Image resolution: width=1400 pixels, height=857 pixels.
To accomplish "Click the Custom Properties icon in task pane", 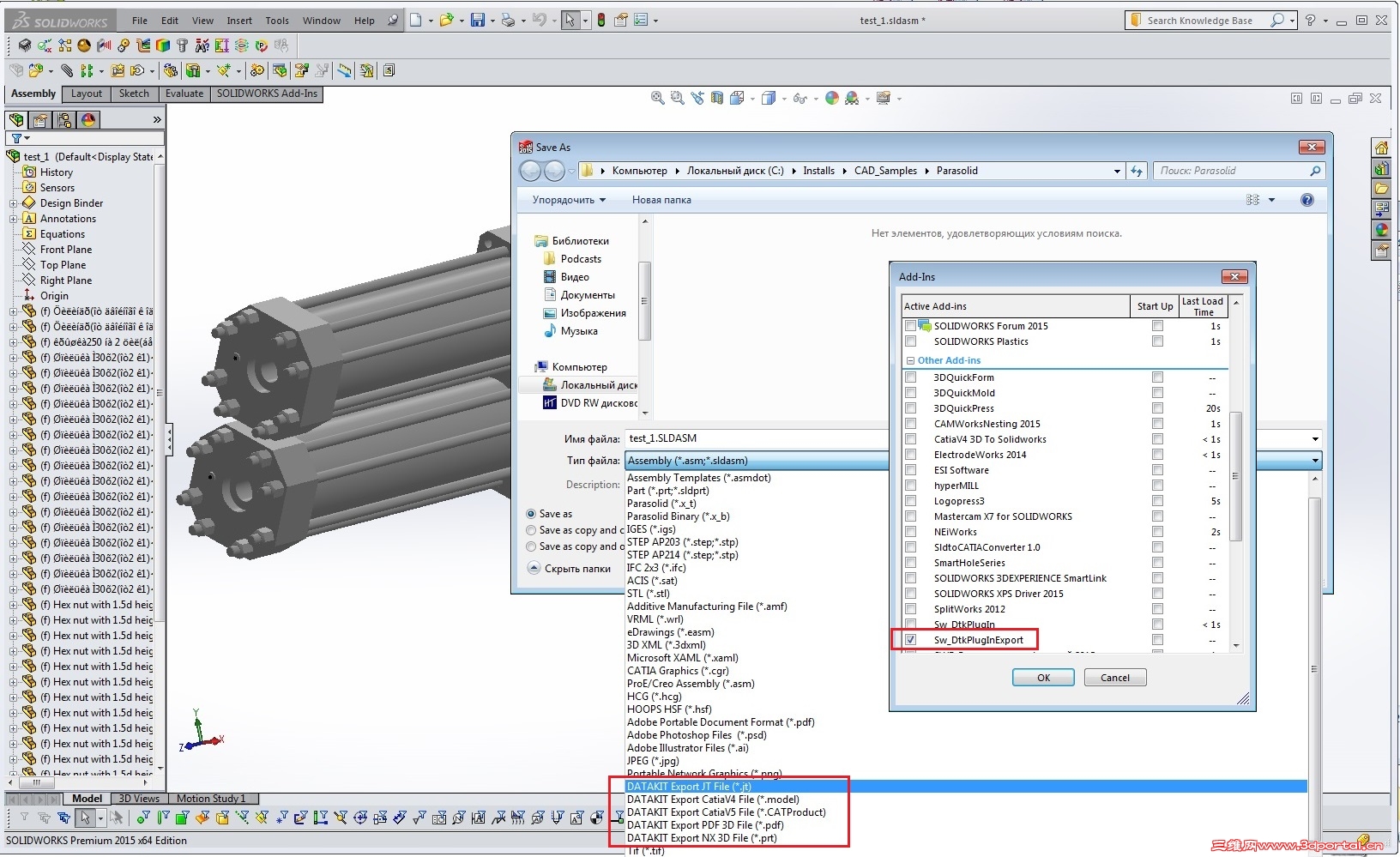I will pyautogui.click(x=1381, y=250).
